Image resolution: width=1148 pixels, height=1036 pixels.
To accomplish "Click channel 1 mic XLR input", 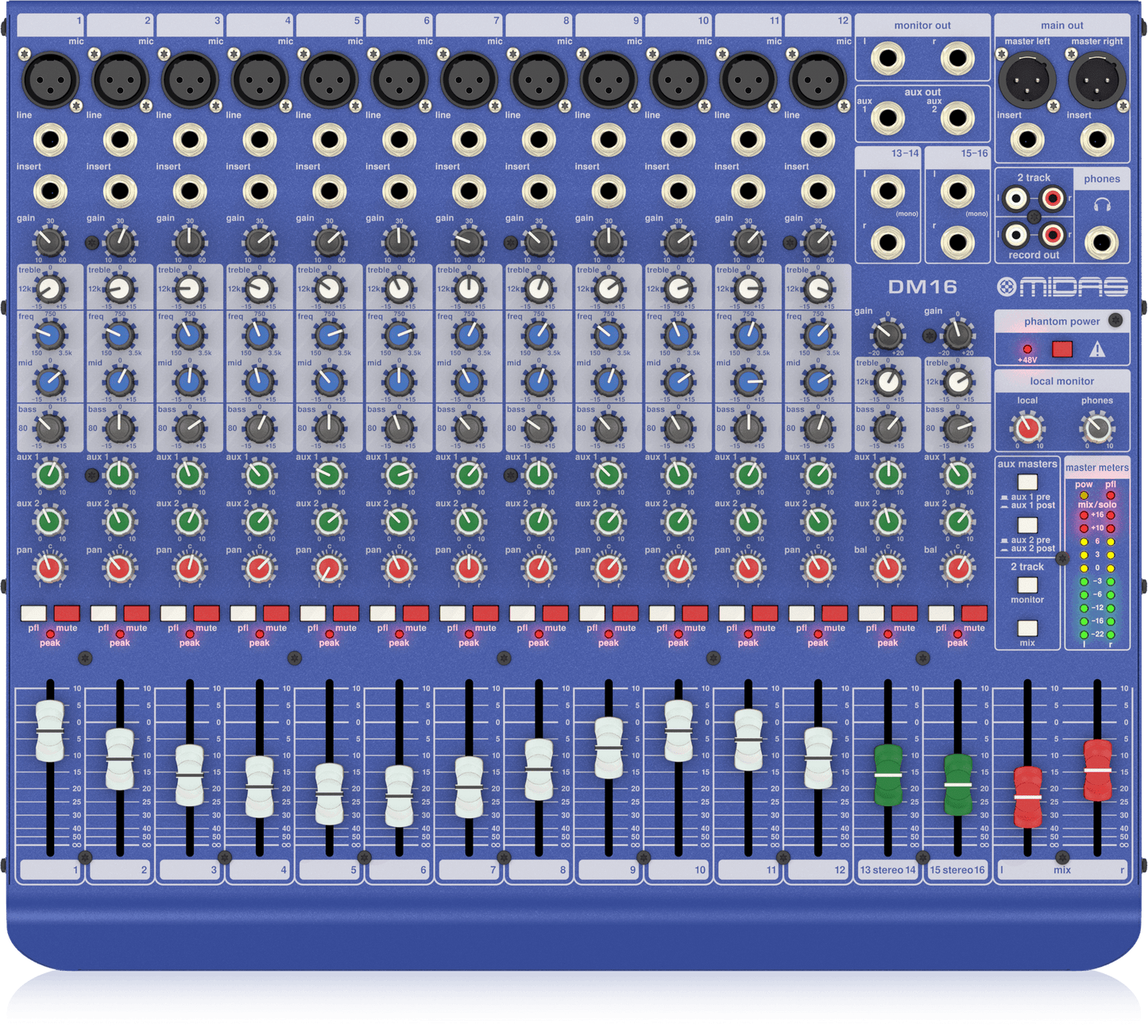I will pos(49,79).
